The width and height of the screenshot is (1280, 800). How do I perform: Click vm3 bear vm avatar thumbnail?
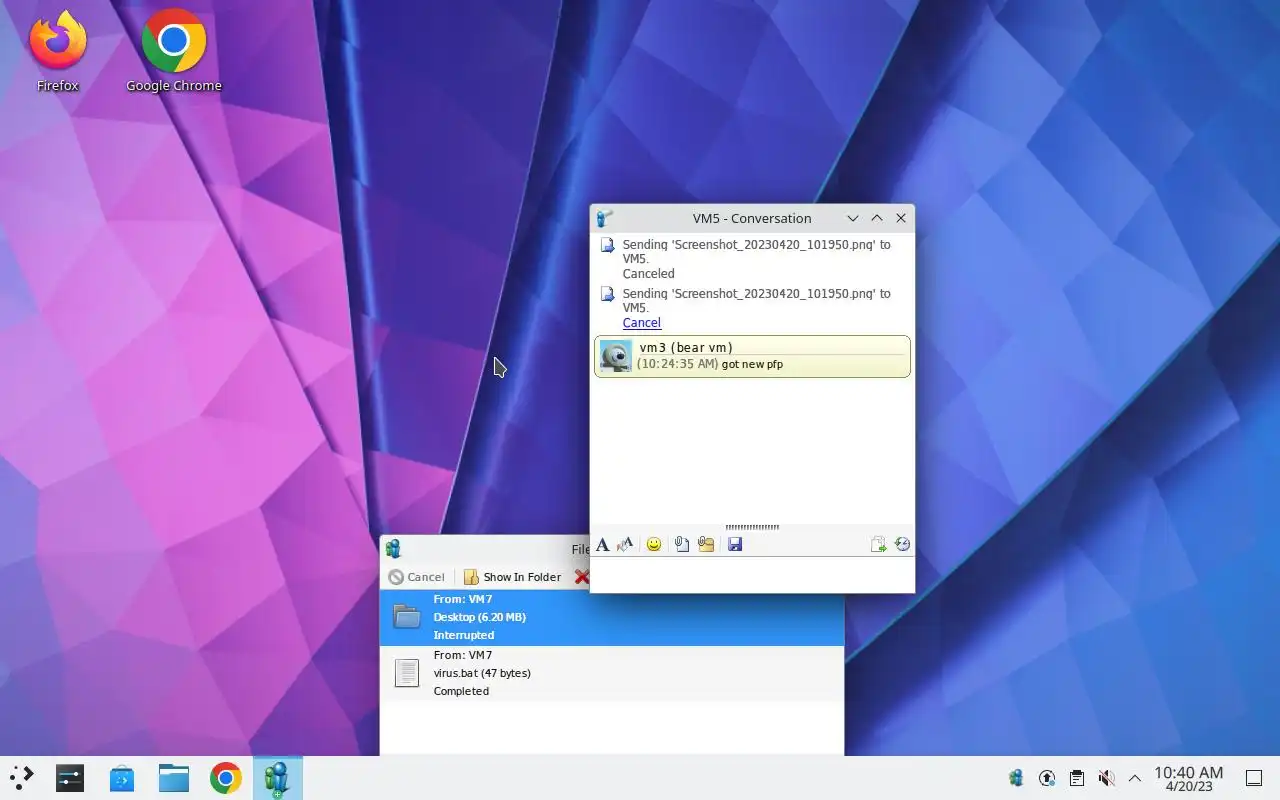click(x=615, y=356)
